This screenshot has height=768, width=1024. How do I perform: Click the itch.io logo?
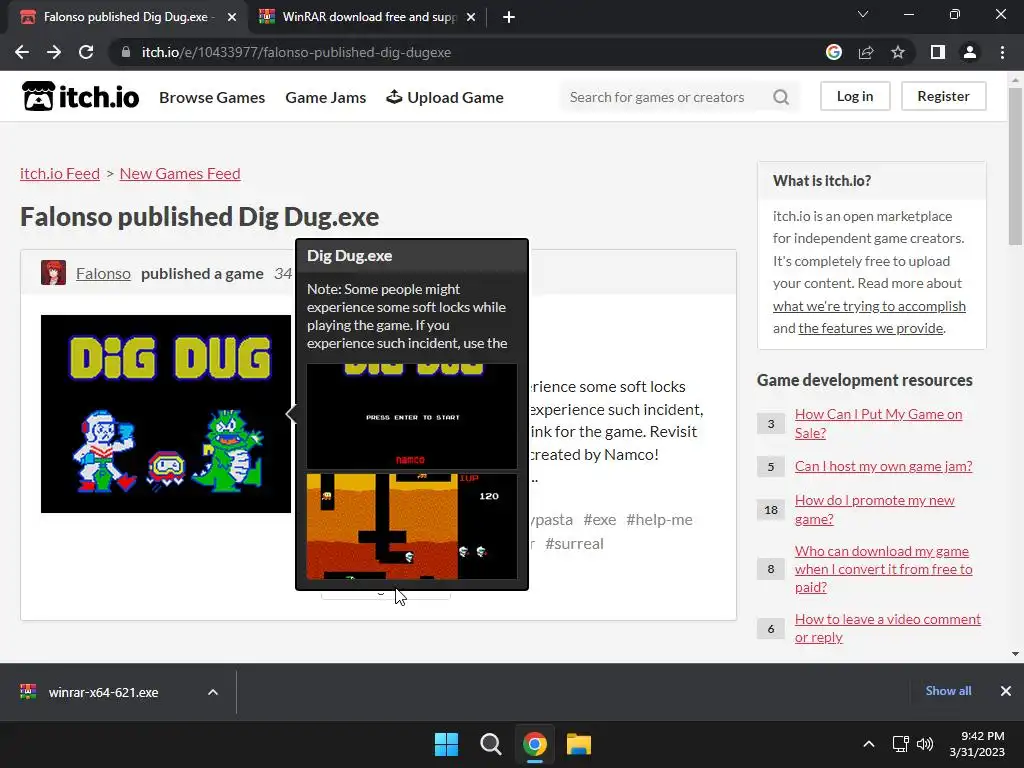pos(80,97)
